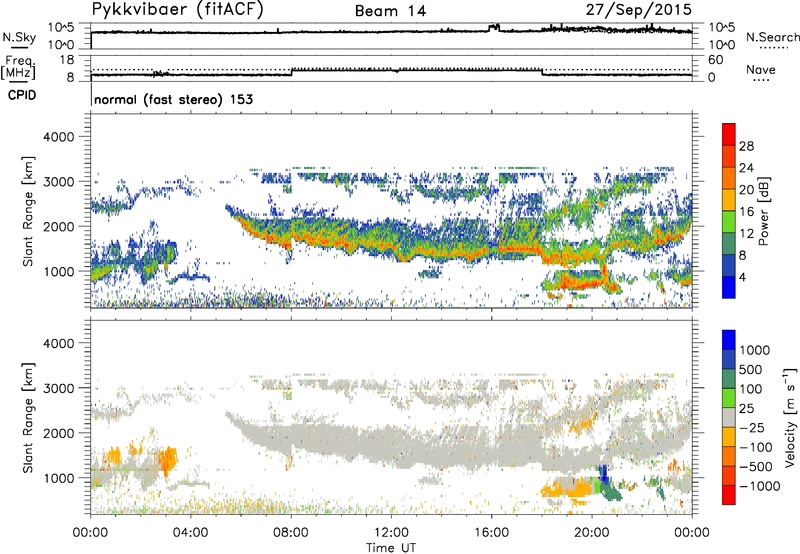Click the blue top segment of Velocity colorbar
800x554 pixels.
(729, 340)
